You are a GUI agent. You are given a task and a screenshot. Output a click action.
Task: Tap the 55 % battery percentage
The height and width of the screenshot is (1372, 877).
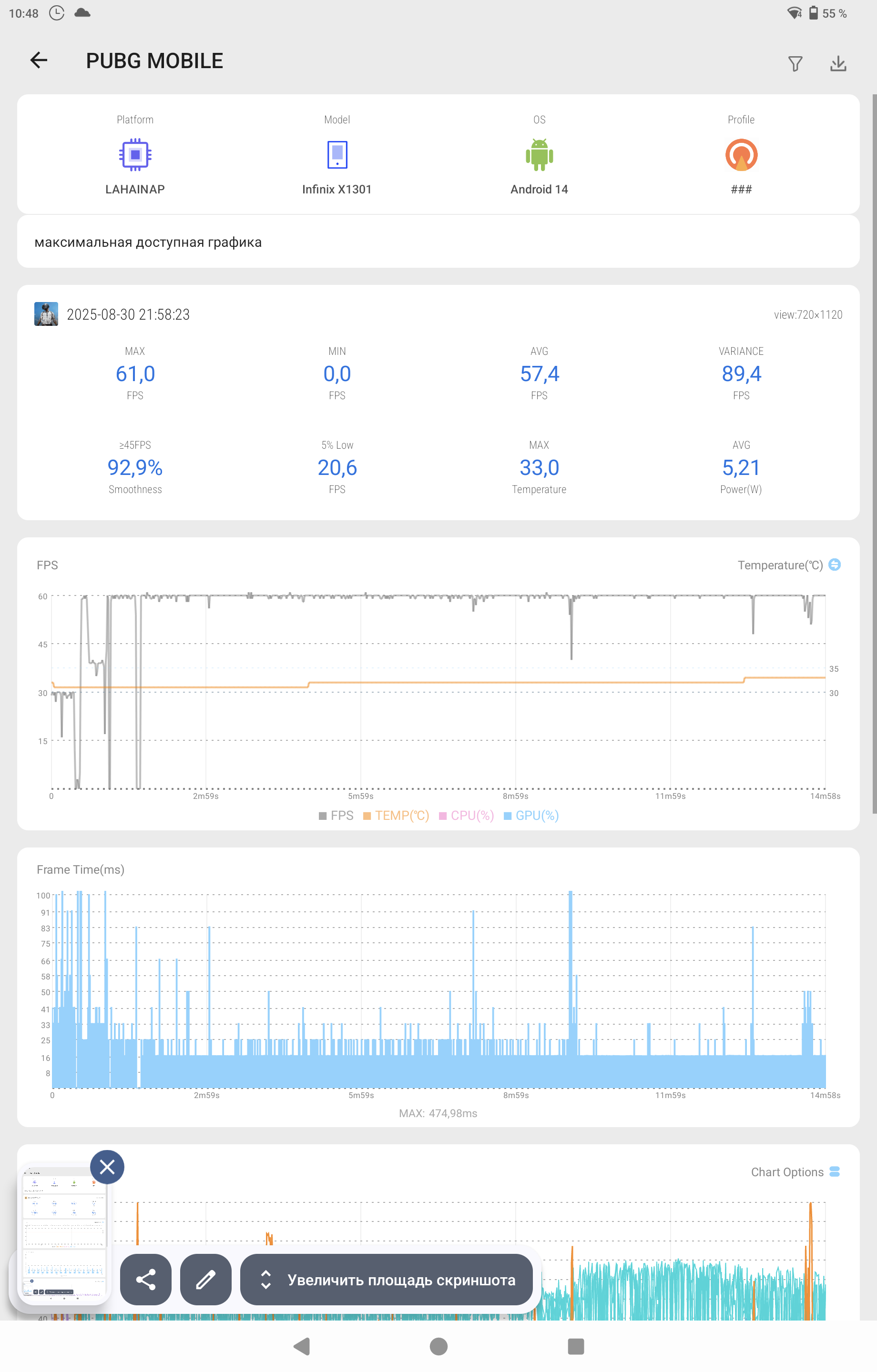tap(835, 13)
